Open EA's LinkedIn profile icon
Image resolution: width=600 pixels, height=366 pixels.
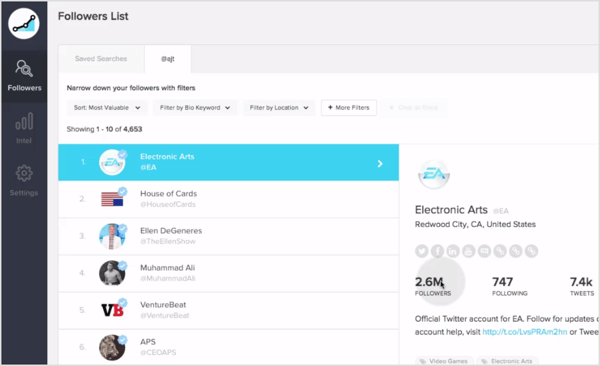click(x=453, y=251)
